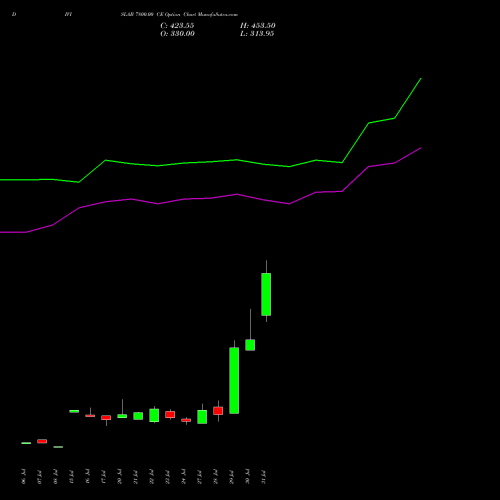Click the red candle for 07 Jul

pyautogui.click(x=42, y=441)
